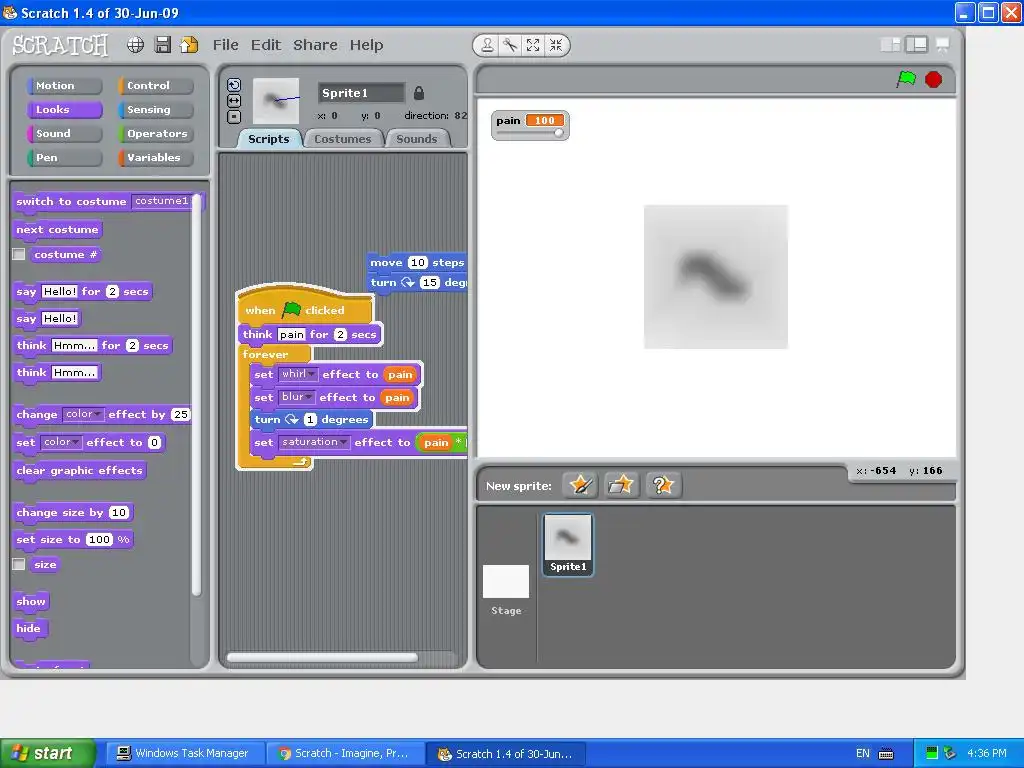Click the SCRATCH logo
The width and height of the screenshot is (1024, 768).
click(x=60, y=45)
